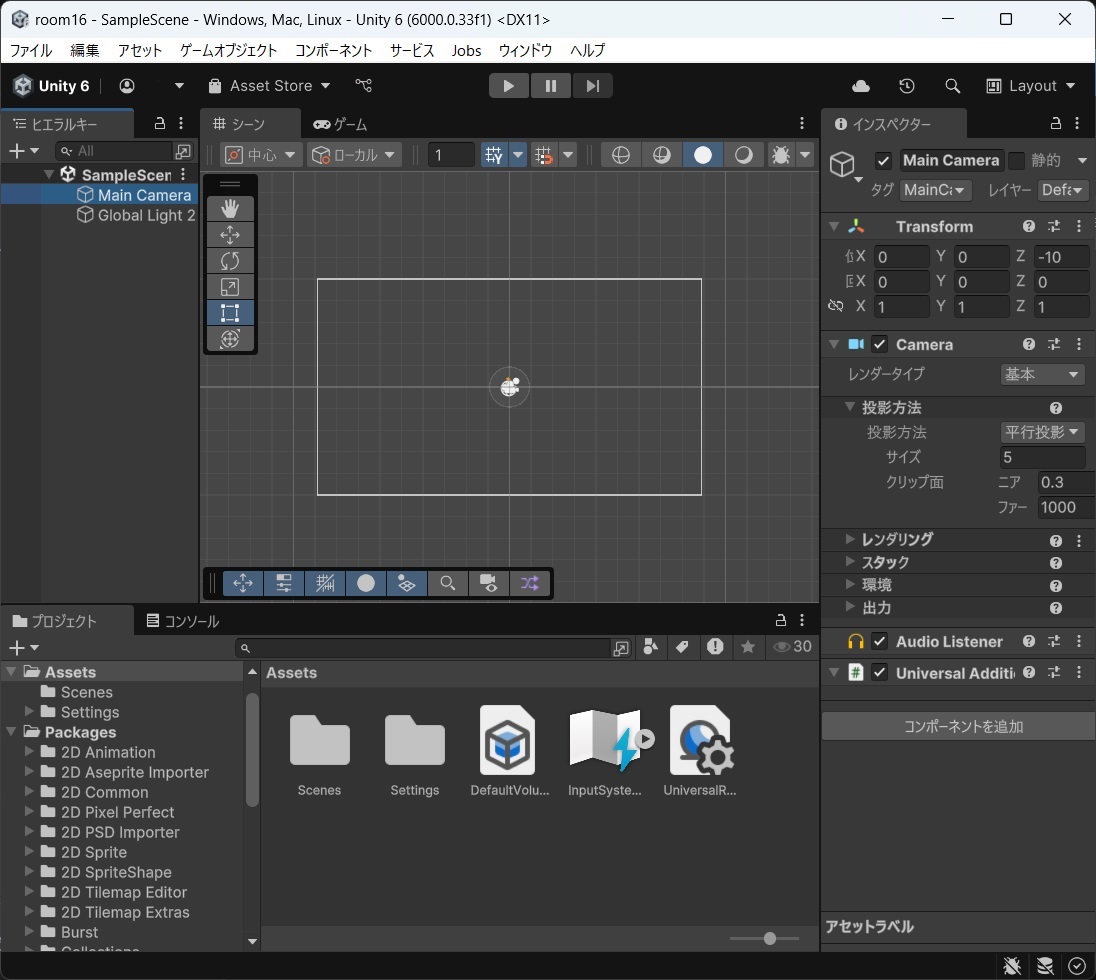Select the Rotate tool in scene view
This screenshot has width=1096, height=980.
click(230, 261)
